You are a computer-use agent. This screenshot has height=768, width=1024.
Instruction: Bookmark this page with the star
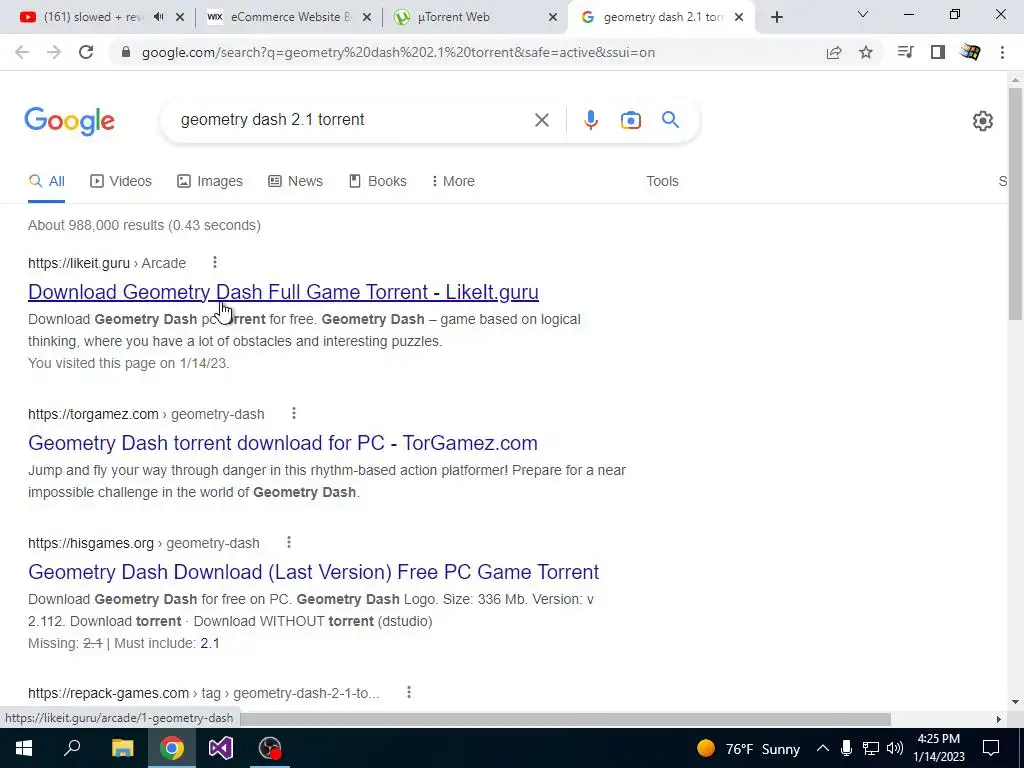pyautogui.click(x=865, y=52)
